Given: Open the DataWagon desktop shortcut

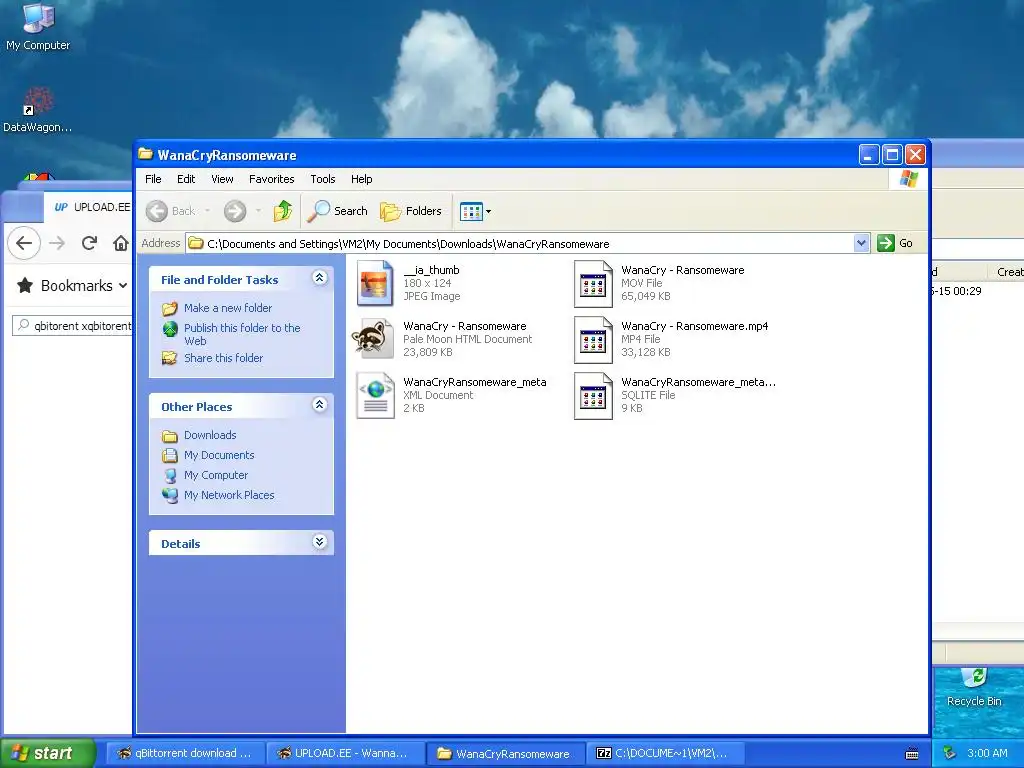Looking at the screenshot, I should 38,110.
